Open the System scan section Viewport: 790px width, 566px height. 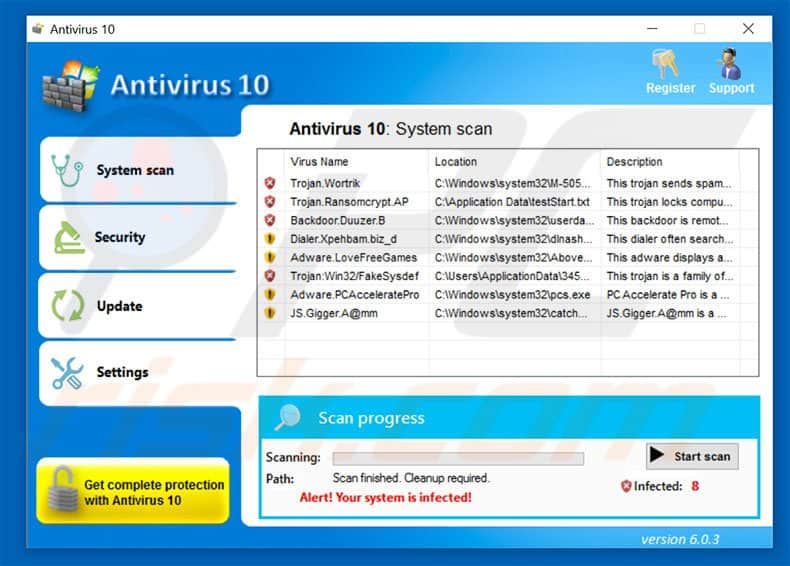(138, 170)
